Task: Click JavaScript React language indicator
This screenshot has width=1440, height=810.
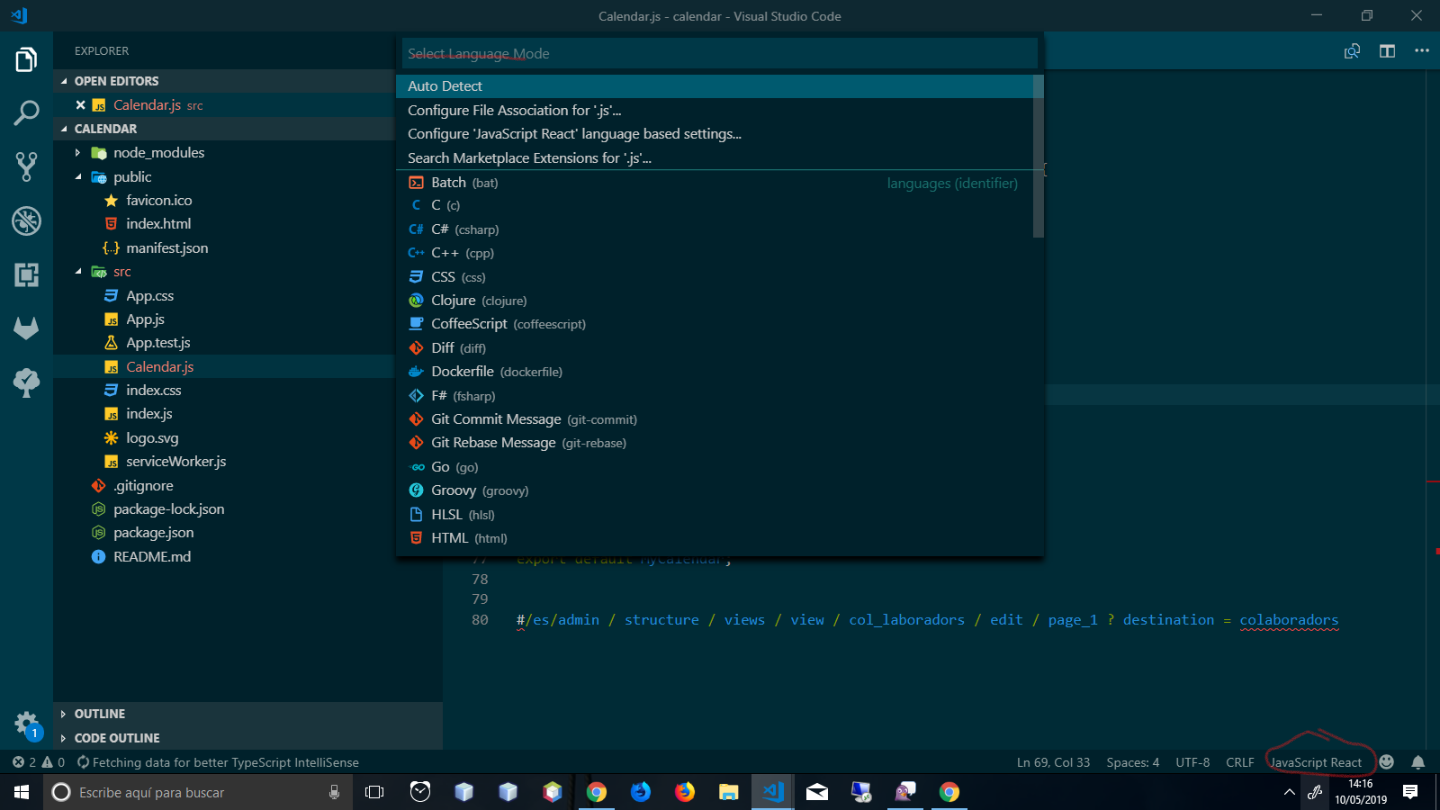Action: tap(1315, 762)
